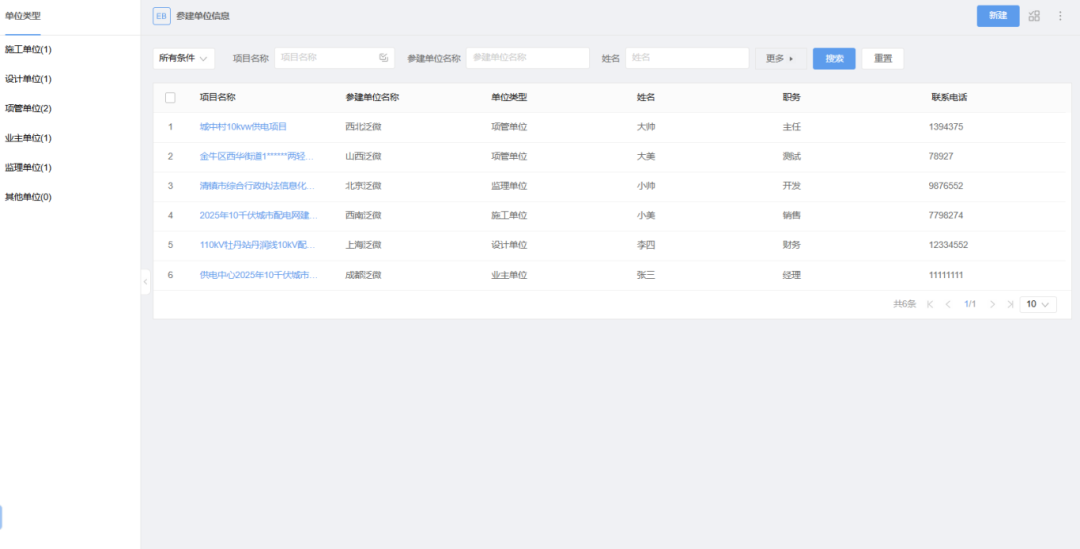The image size is (1080, 549).
Task: Click the 西南泛微 cell
Action: click(363, 216)
